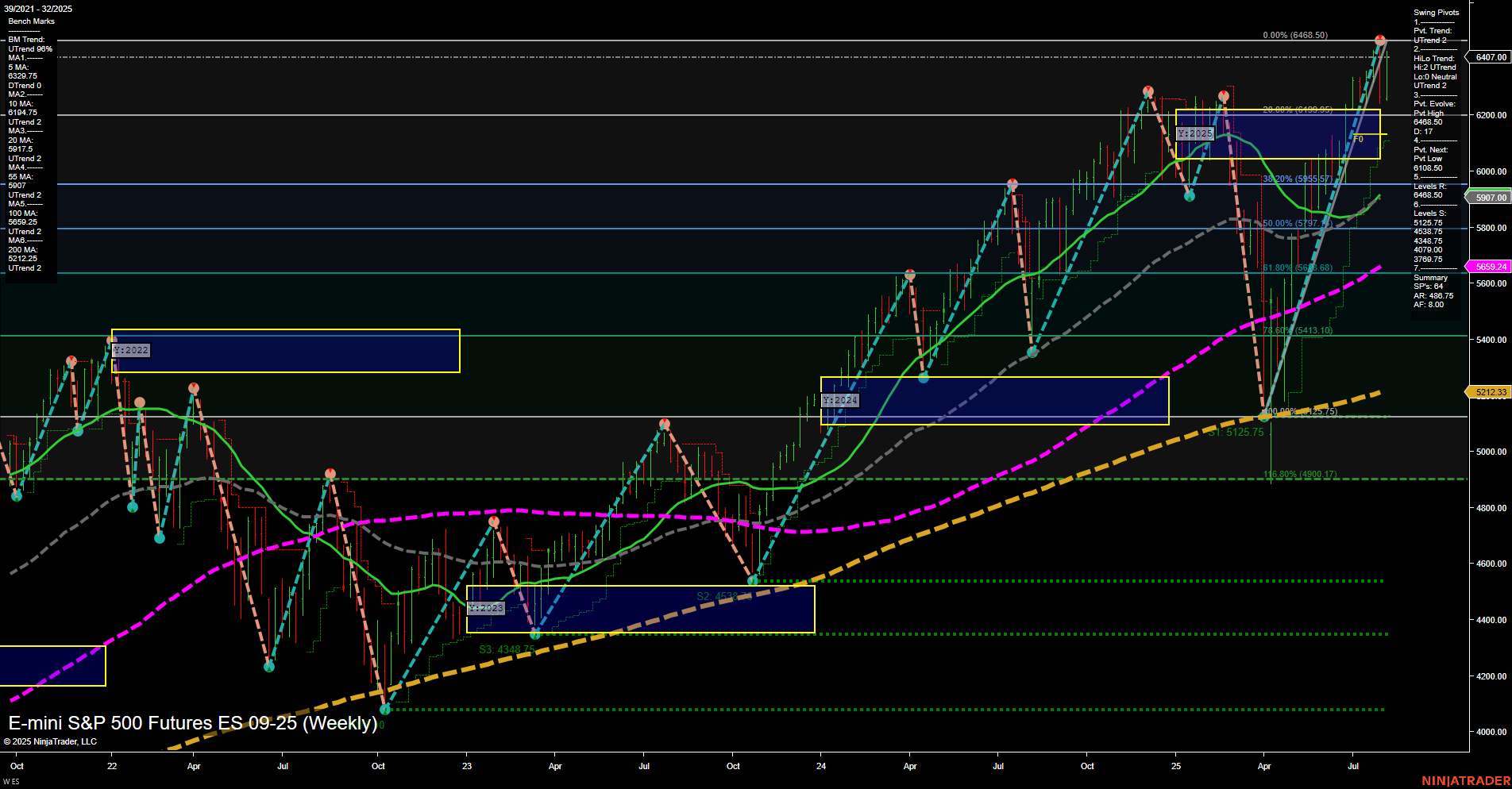Click the 20 MA value 5917.5

(x=21, y=149)
